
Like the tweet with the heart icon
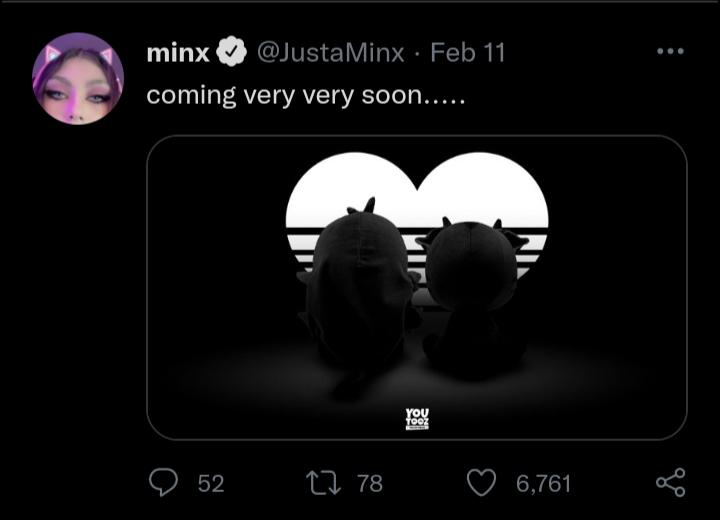[x=482, y=483]
